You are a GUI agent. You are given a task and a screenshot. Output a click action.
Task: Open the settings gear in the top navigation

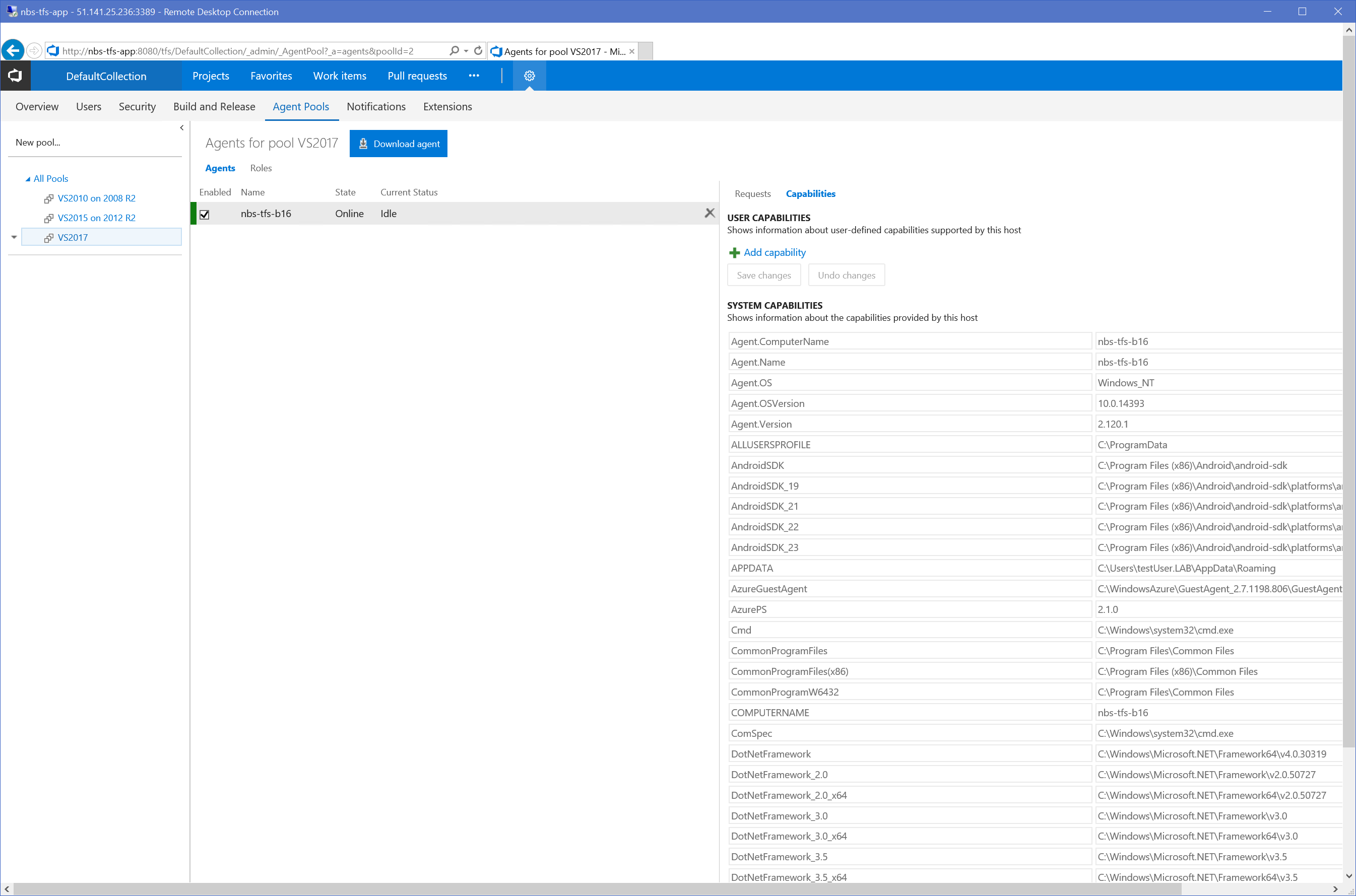(529, 76)
